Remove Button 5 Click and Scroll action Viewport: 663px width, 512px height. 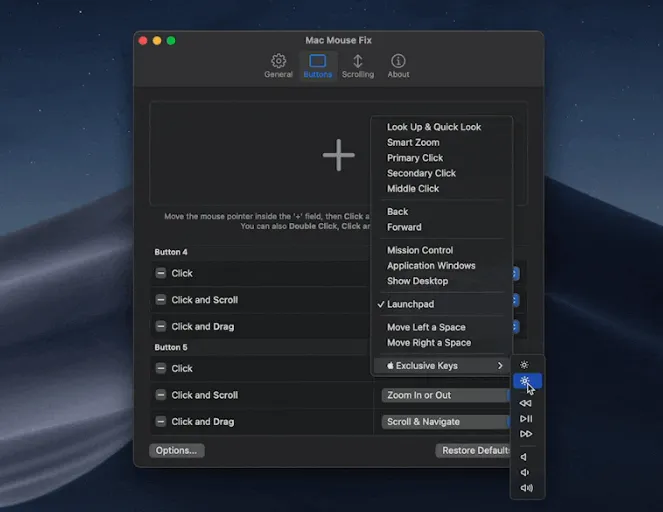161,395
